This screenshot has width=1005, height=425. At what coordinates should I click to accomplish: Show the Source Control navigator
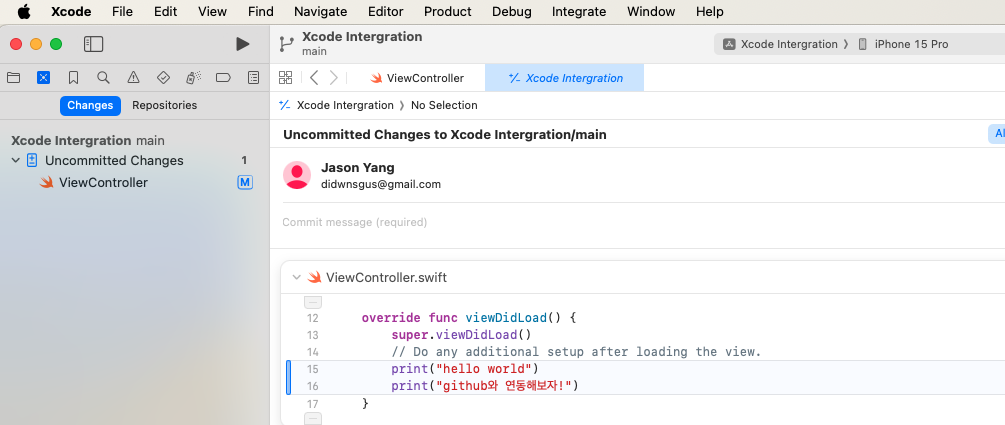pos(43,78)
